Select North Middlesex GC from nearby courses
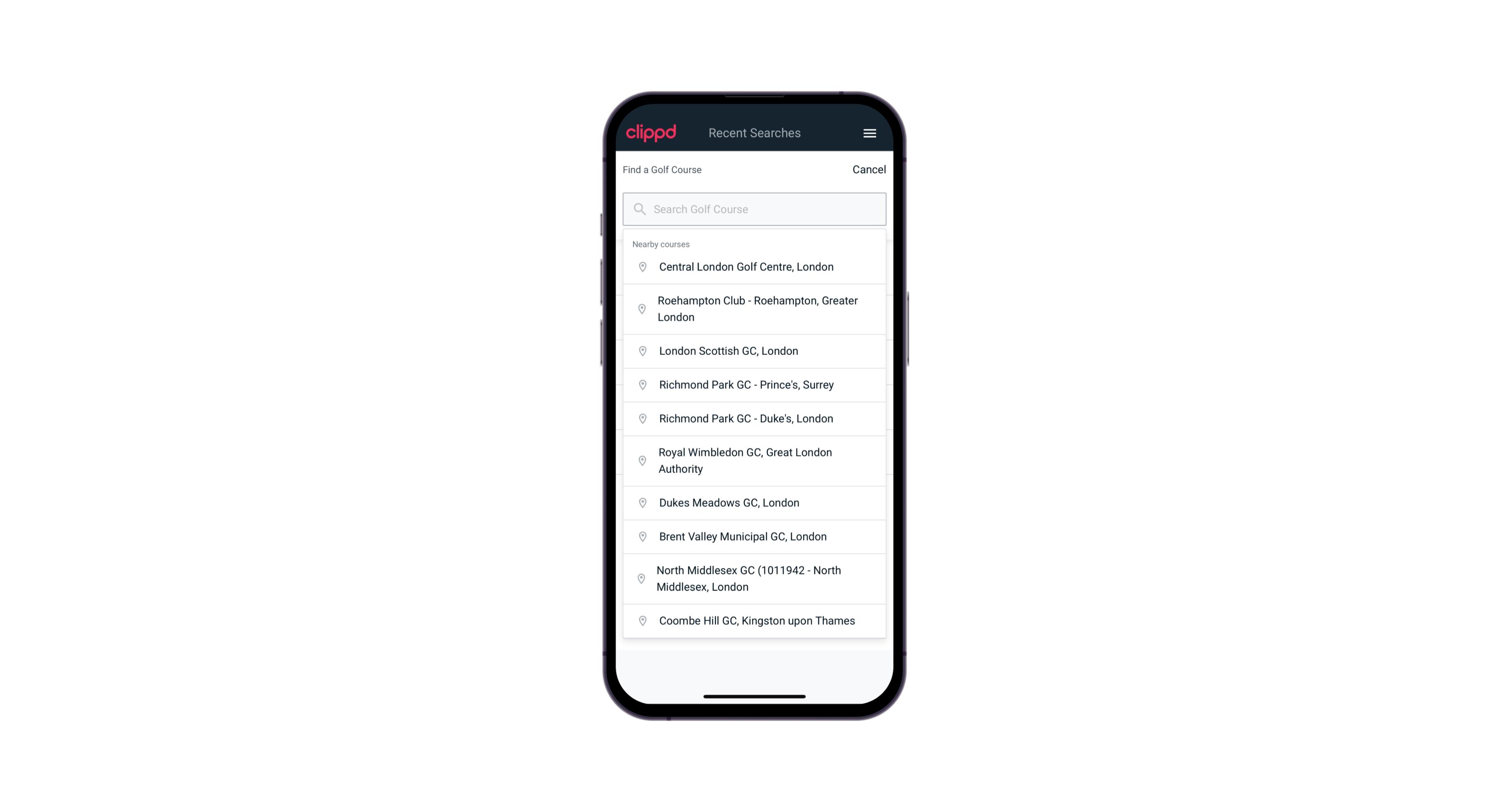The width and height of the screenshot is (1510, 812). tap(755, 579)
